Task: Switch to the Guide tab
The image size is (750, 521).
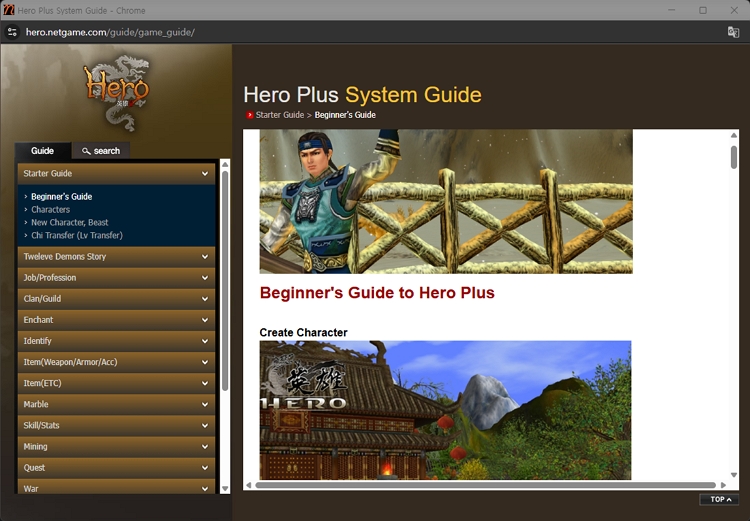Action: (43, 151)
